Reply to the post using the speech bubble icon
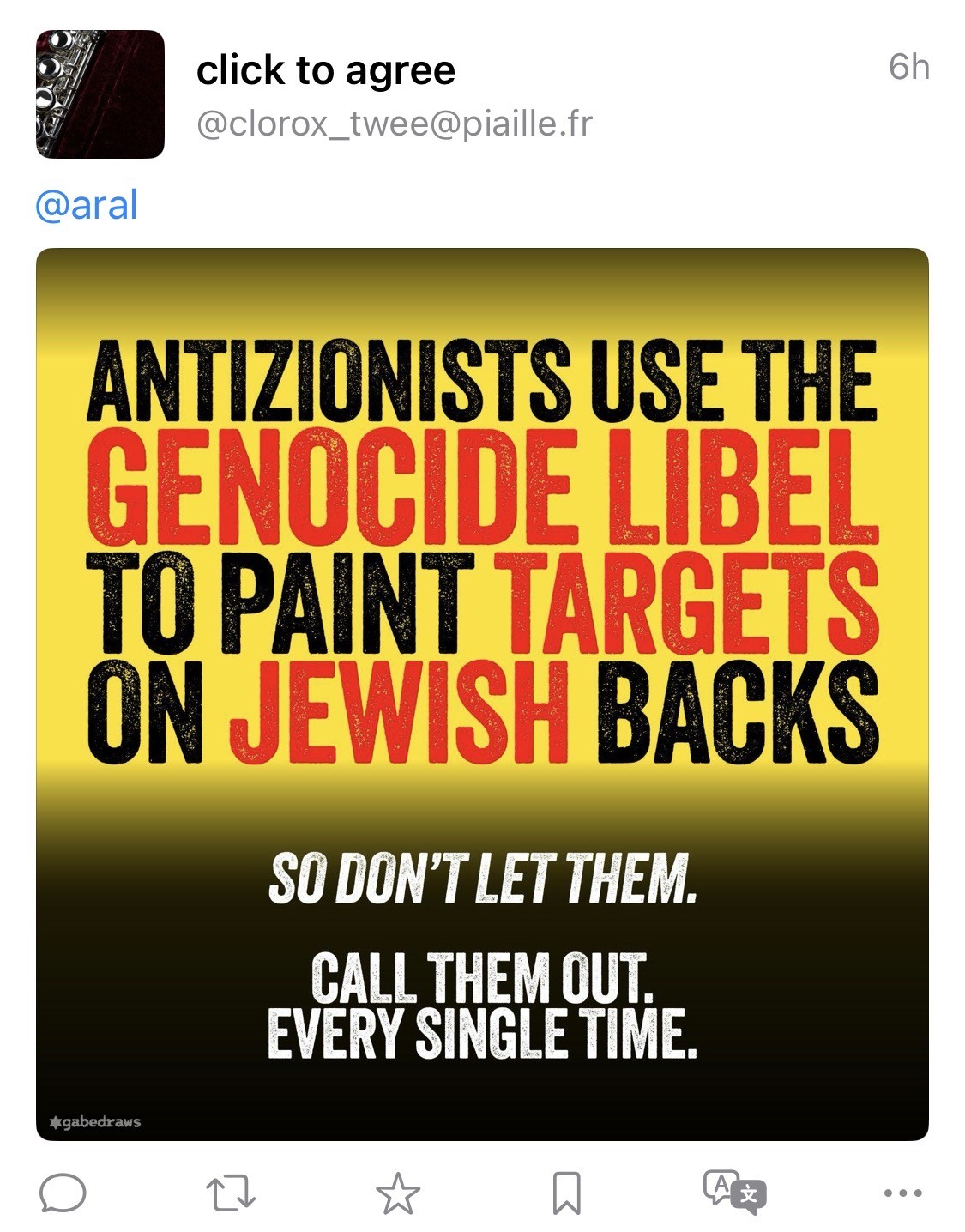The height and width of the screenshot is (1232, 965). 63,1193
